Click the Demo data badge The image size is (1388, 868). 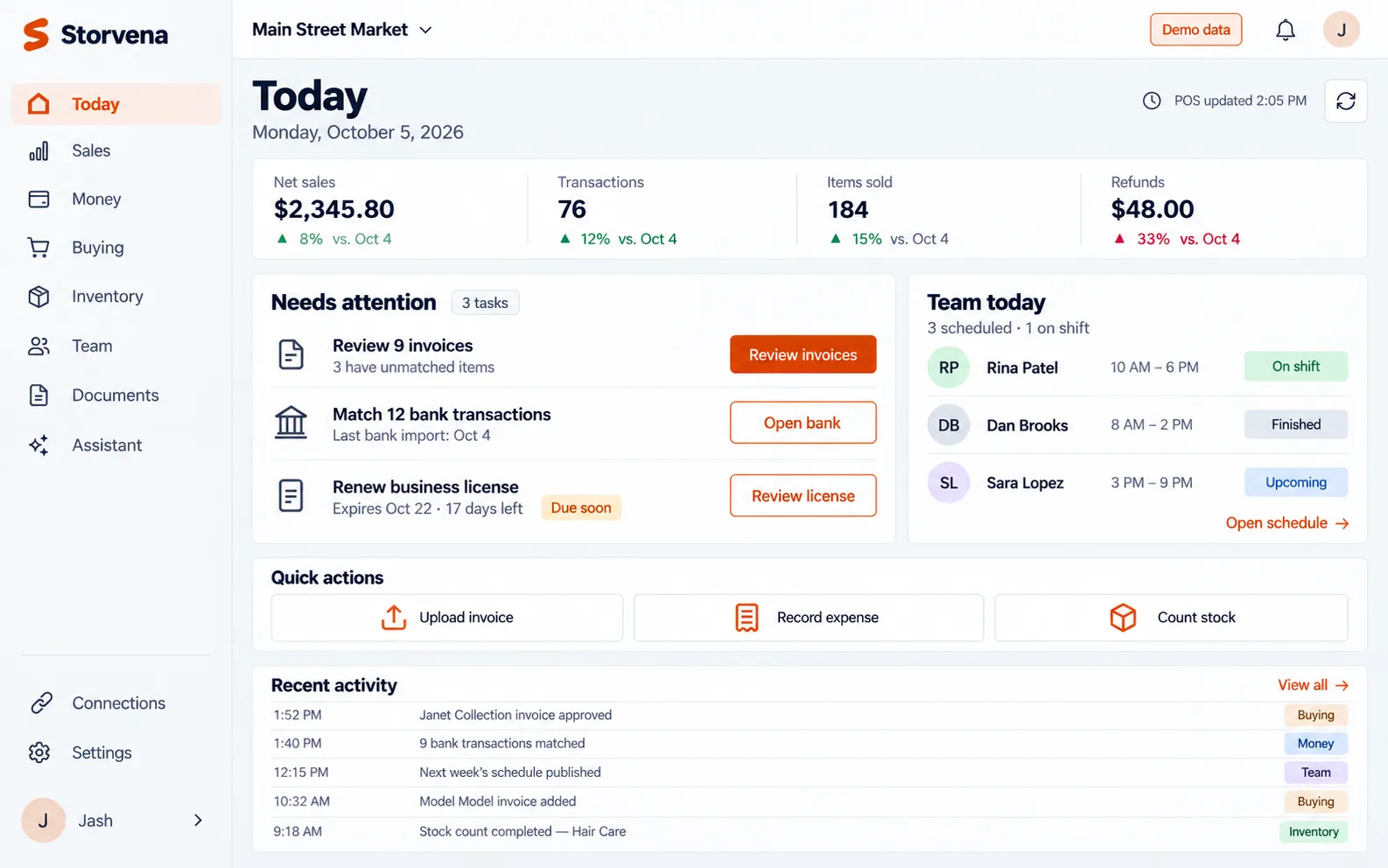(1196, 30)
